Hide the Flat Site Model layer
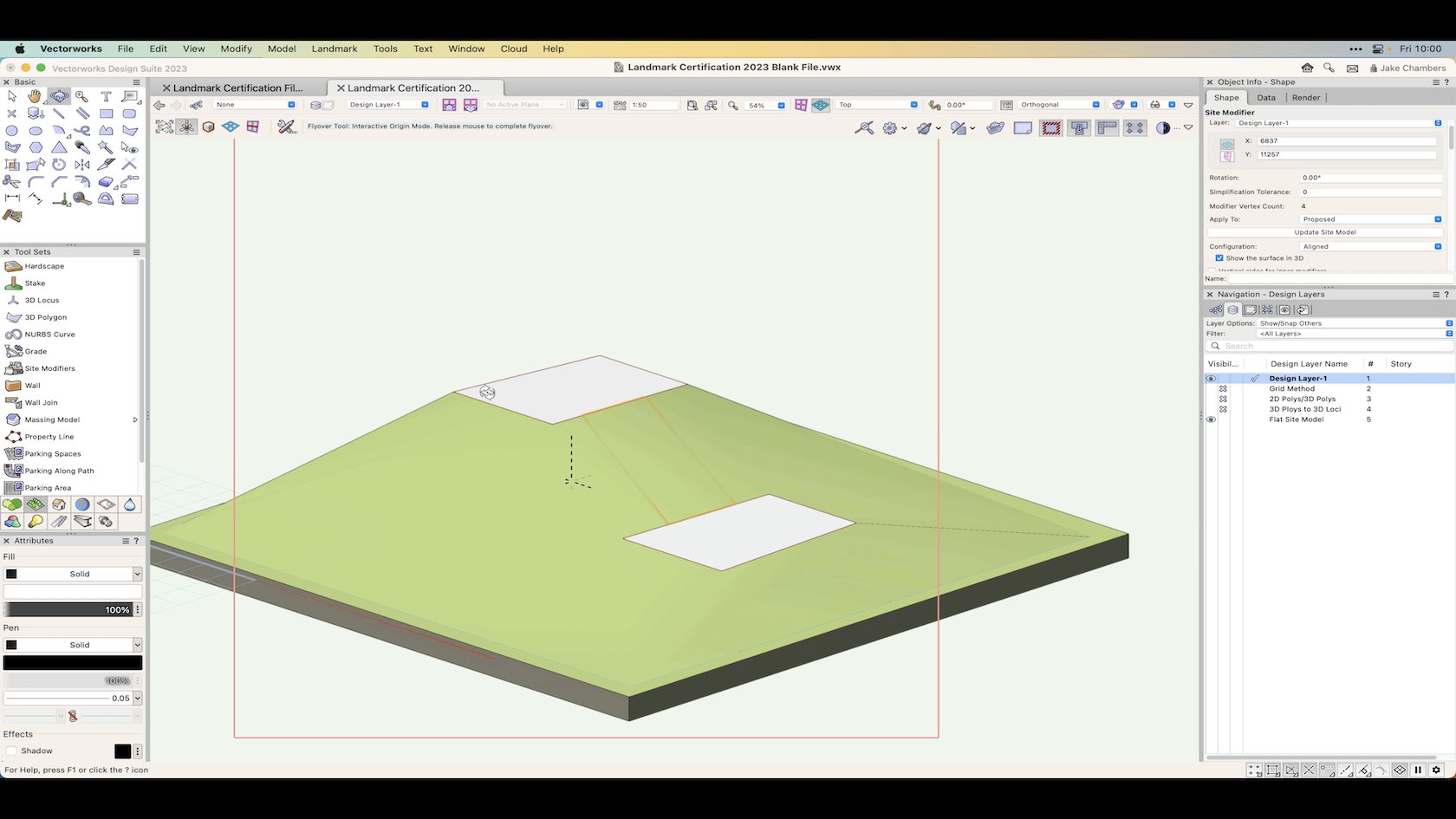This screenshot has height=819, width=1456. pyautogui.click(x=1211, y=419)
